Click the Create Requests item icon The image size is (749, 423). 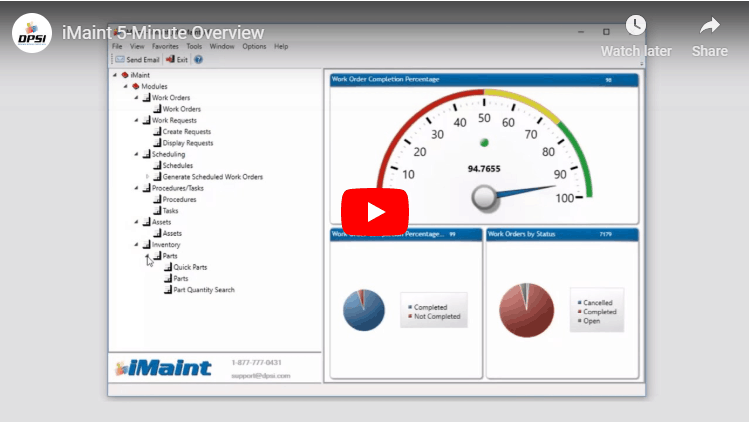click(x=157, y=131)
